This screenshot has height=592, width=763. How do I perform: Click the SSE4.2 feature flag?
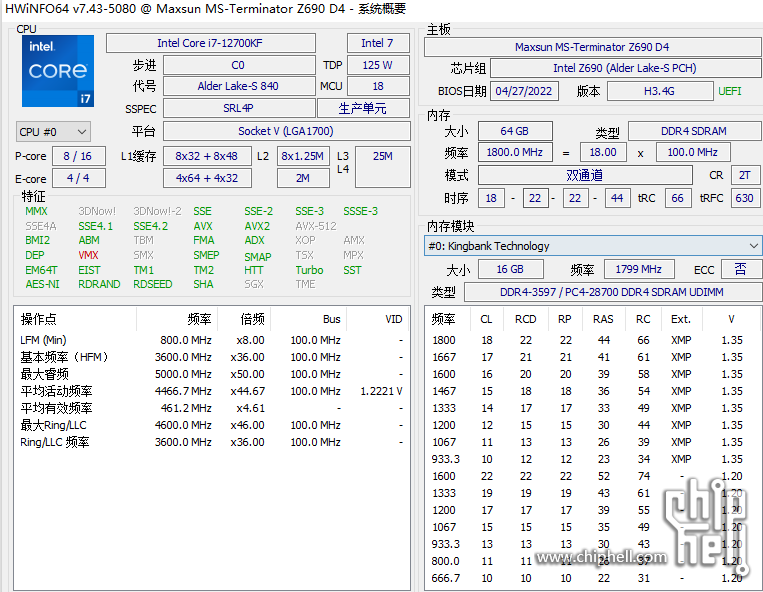click(x=150, y=226)
